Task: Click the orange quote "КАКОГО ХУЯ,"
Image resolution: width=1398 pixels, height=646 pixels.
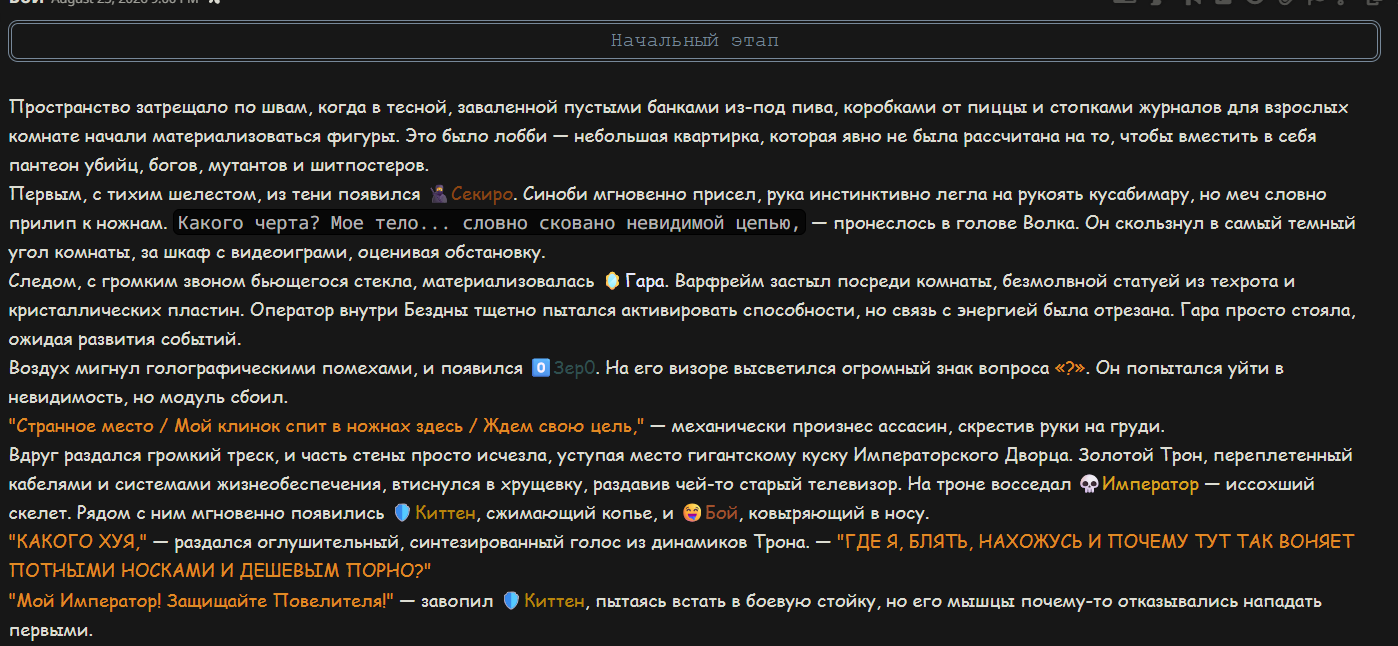Action: tap(78, 542)
